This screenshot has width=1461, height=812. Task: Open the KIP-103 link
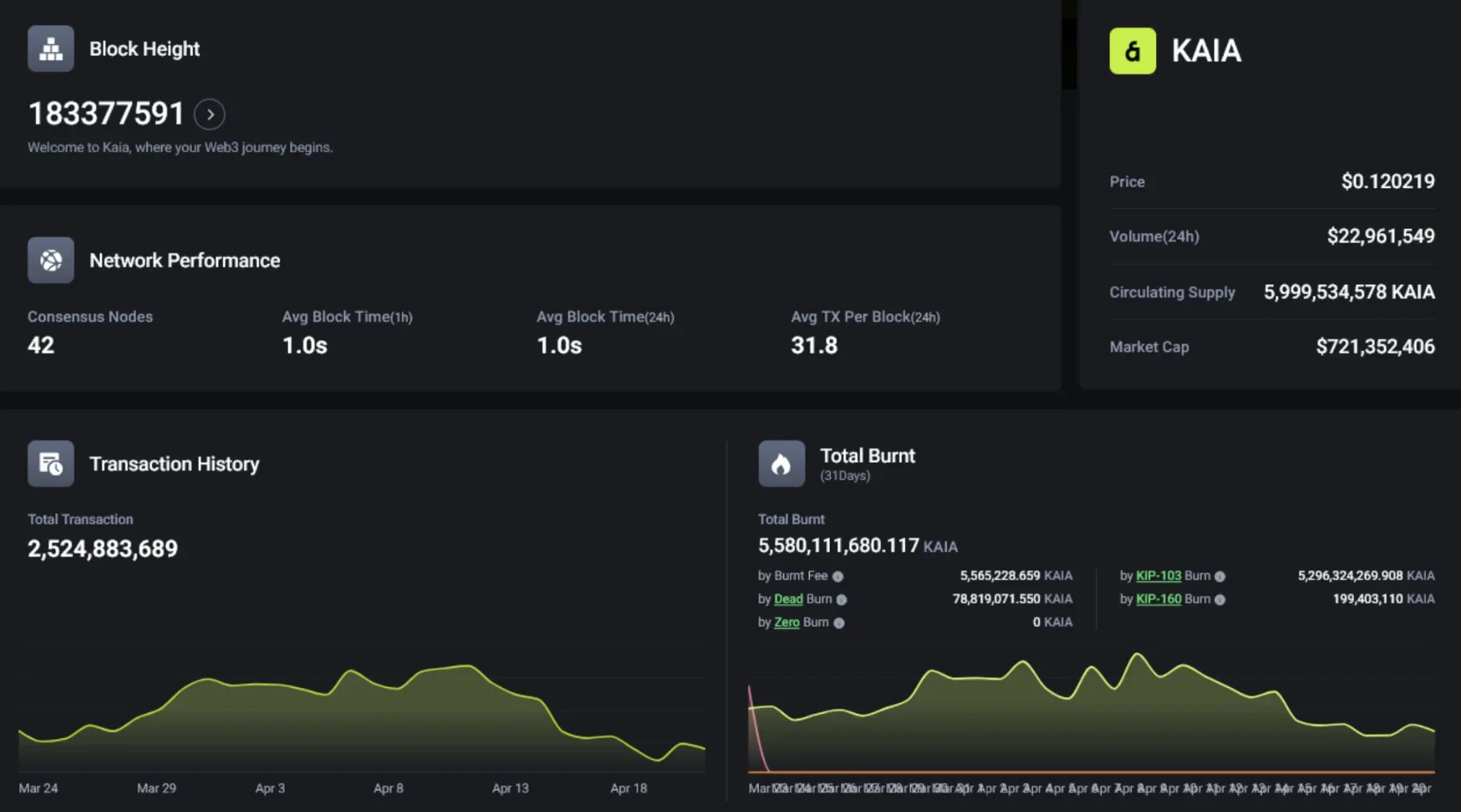tap(1158, 576)
